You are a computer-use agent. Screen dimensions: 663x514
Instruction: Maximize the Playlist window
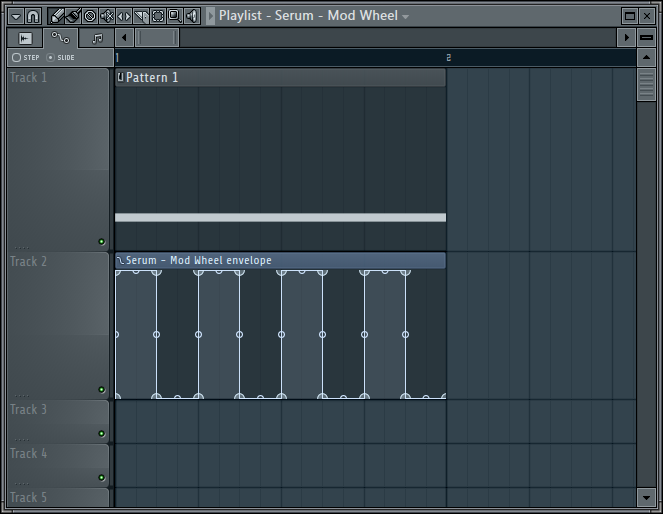[630, 16]
